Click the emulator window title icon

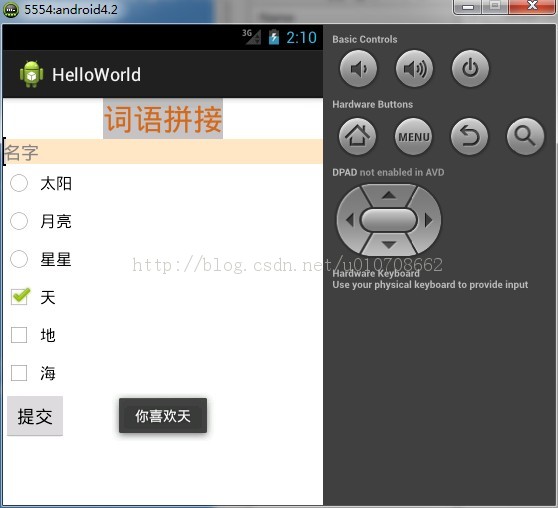click(11, 10)
